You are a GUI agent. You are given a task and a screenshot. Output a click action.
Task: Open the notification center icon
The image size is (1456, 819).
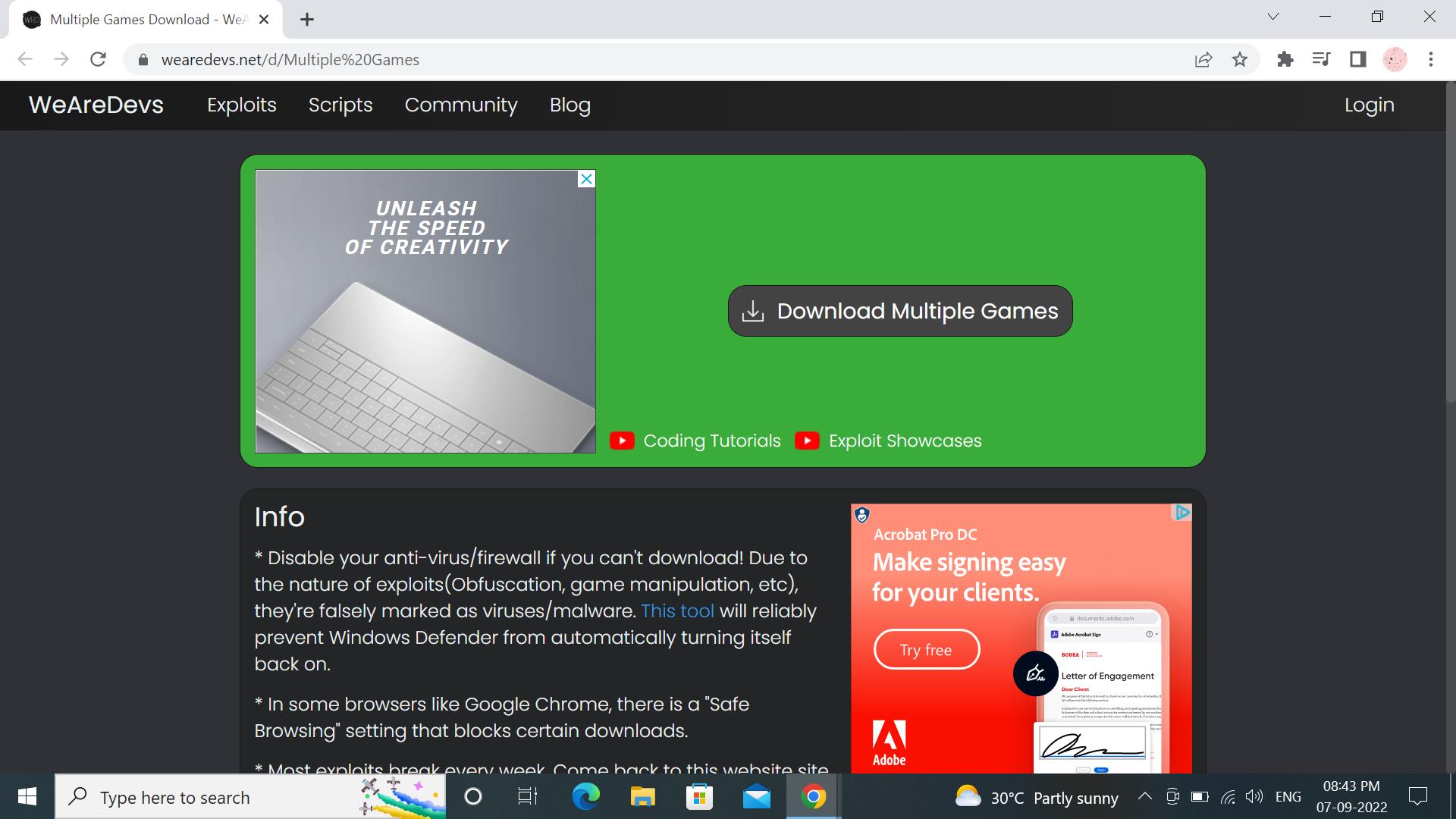point(1417,797)
